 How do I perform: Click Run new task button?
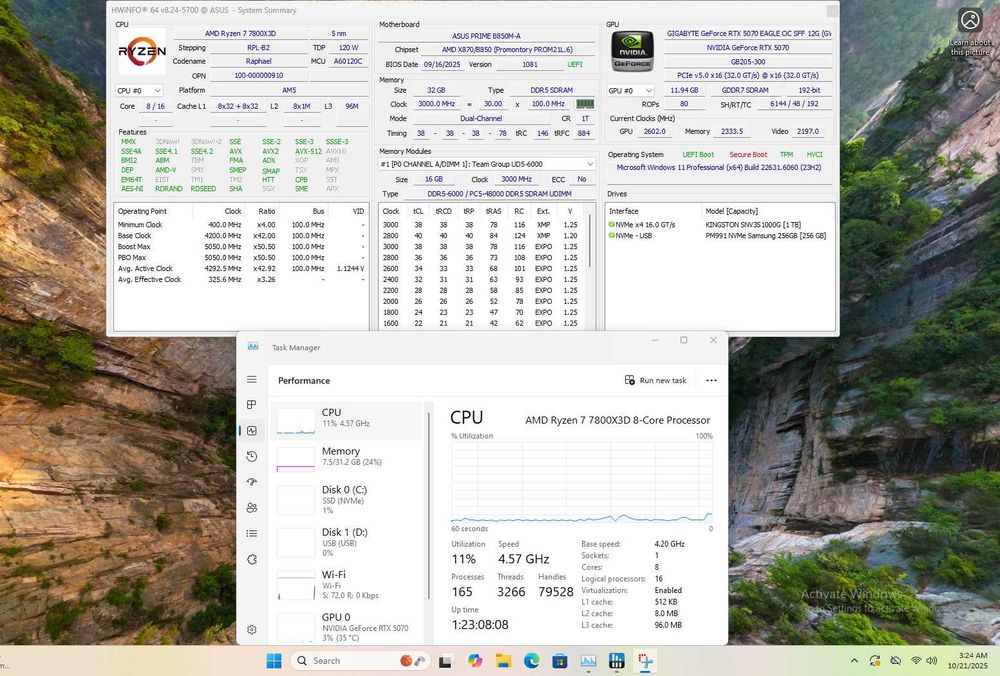click(656, 380)
